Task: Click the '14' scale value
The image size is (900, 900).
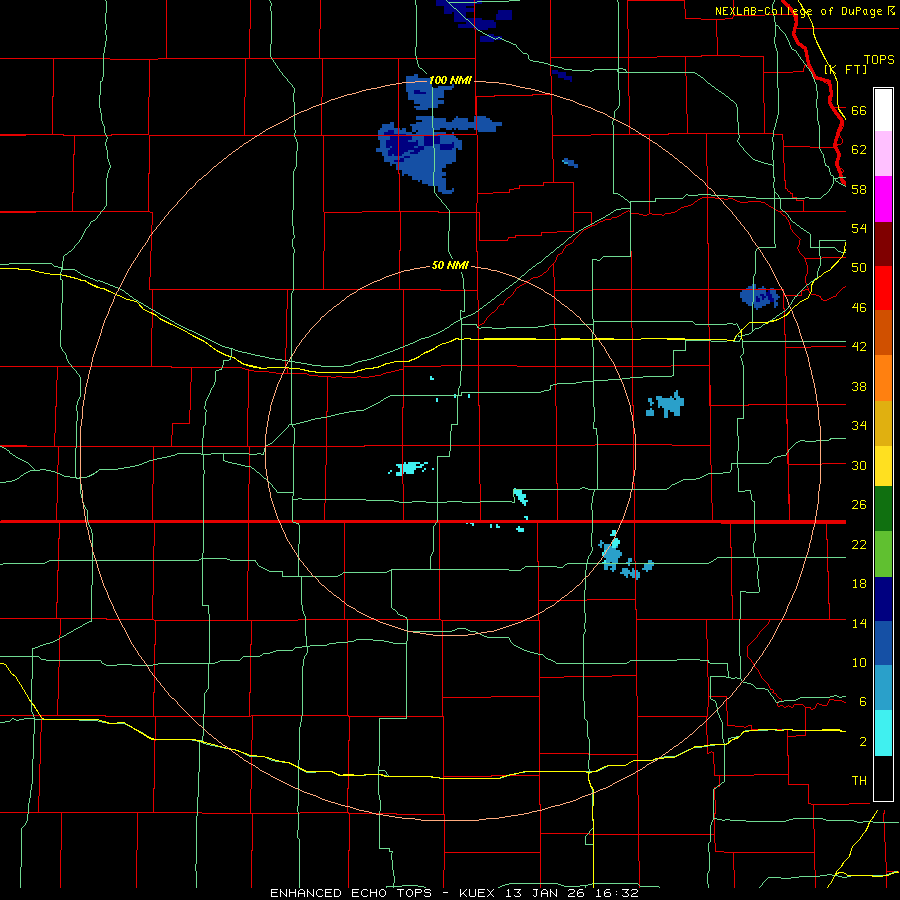Action: [859, 623]
